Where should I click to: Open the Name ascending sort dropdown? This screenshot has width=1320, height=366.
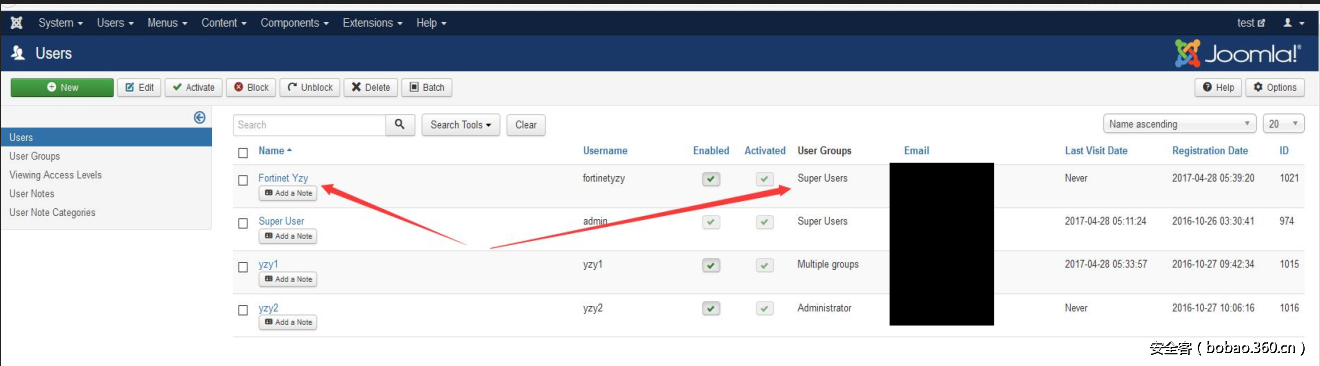(1179, 124)
